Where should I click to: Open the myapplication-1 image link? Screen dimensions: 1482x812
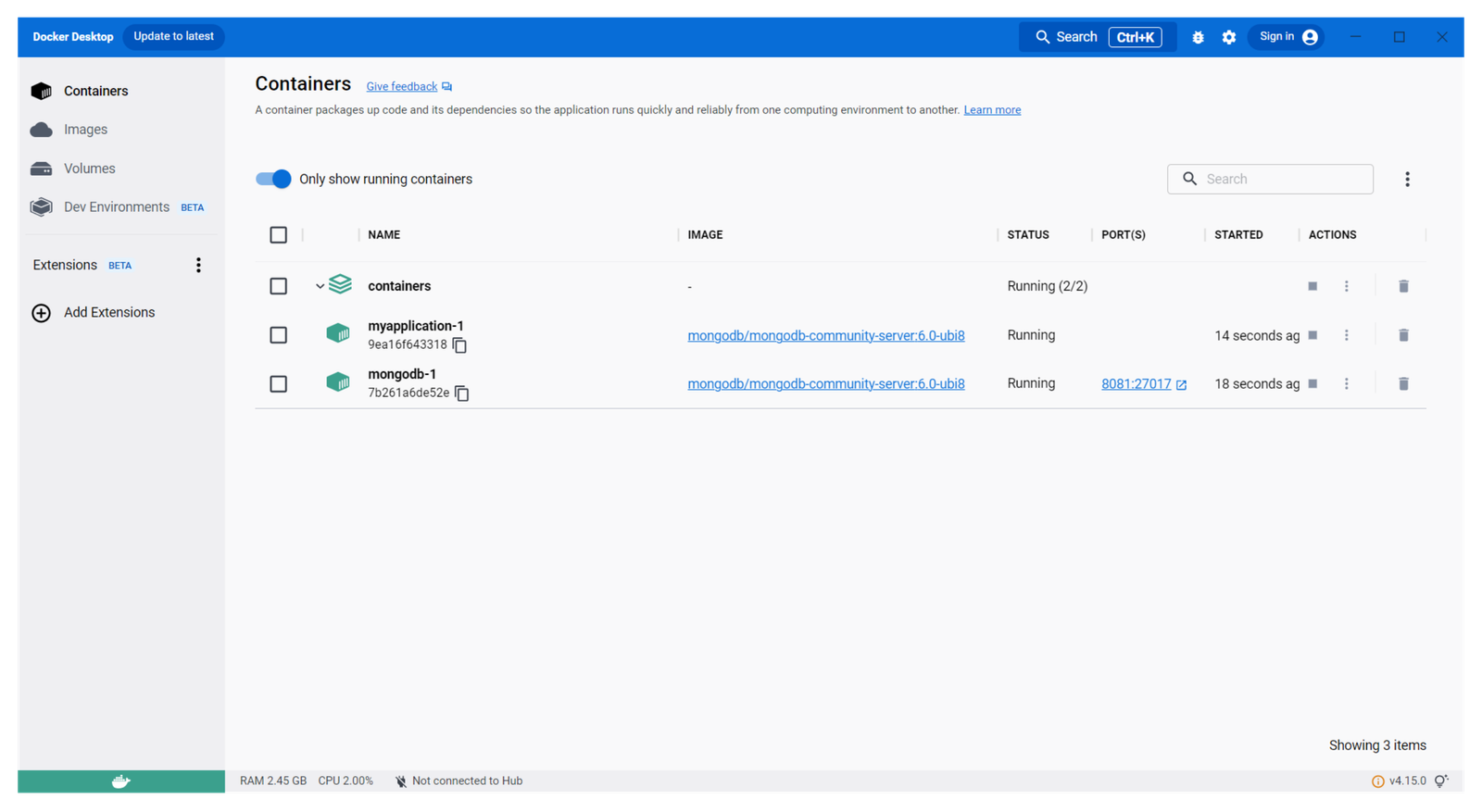coord(826,336)
